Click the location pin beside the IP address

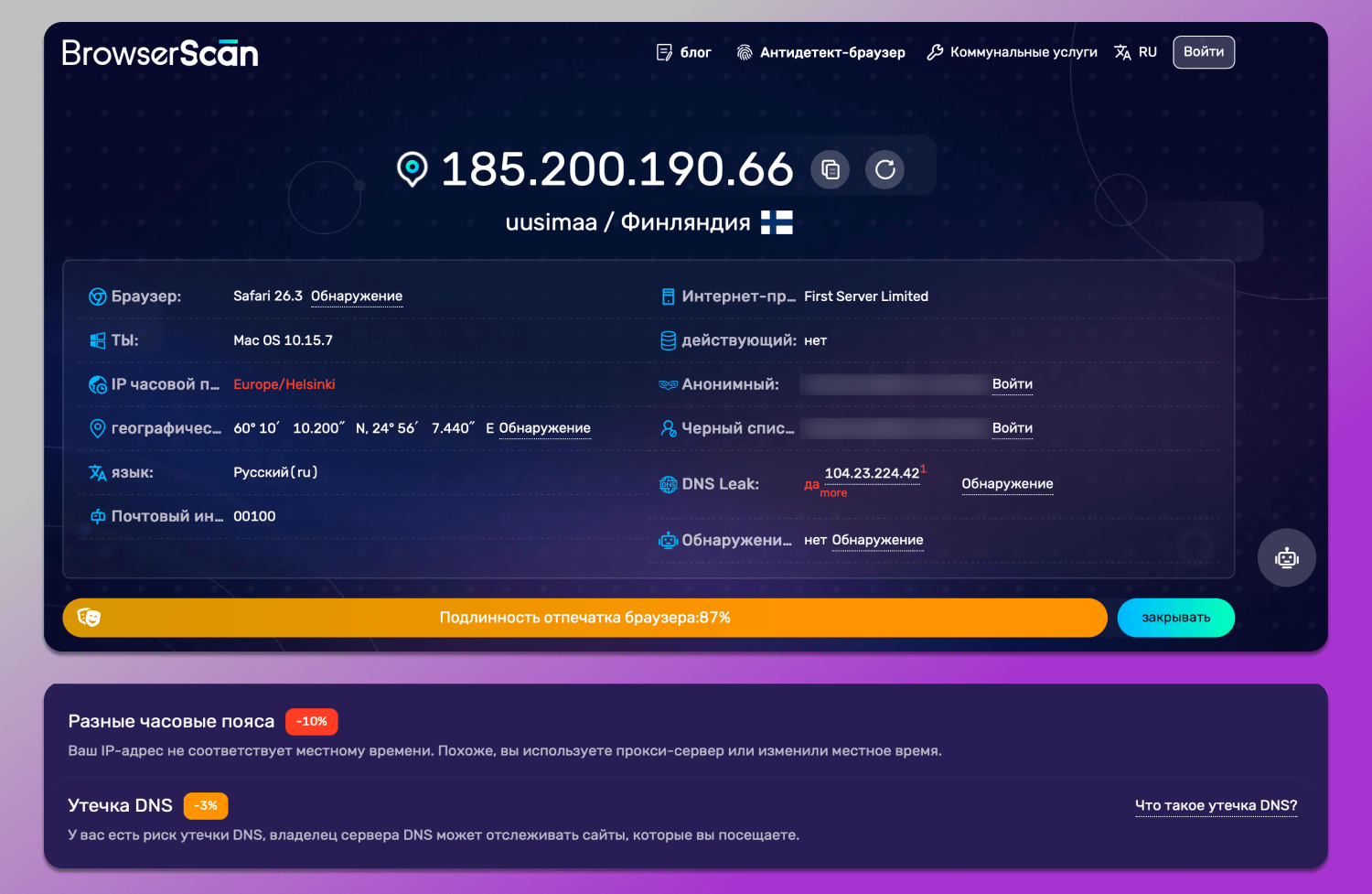413,169
